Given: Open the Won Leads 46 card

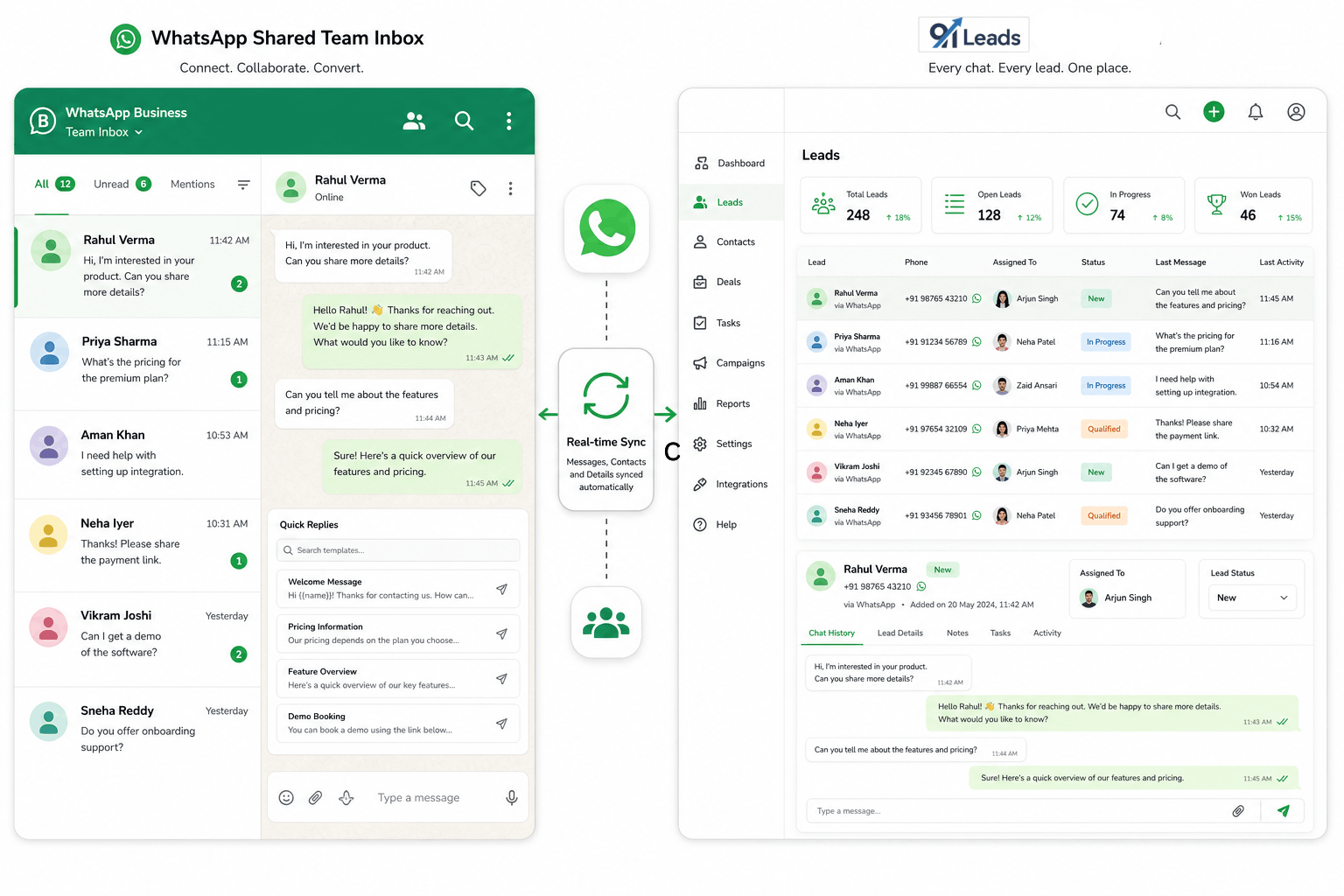Looking at the screenshot, I should tap(1253, 206).
